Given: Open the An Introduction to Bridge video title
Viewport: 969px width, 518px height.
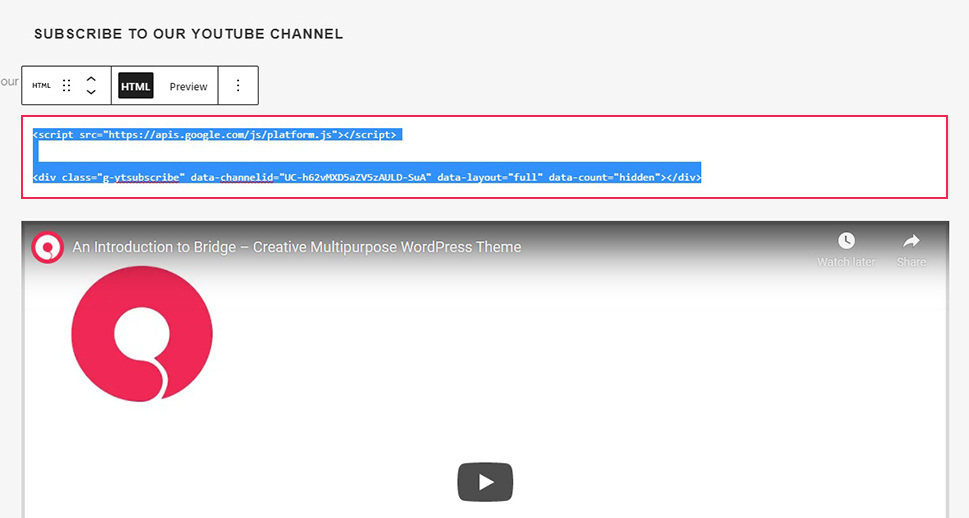Looking at the screenshot, I should (x=297, y=247).
